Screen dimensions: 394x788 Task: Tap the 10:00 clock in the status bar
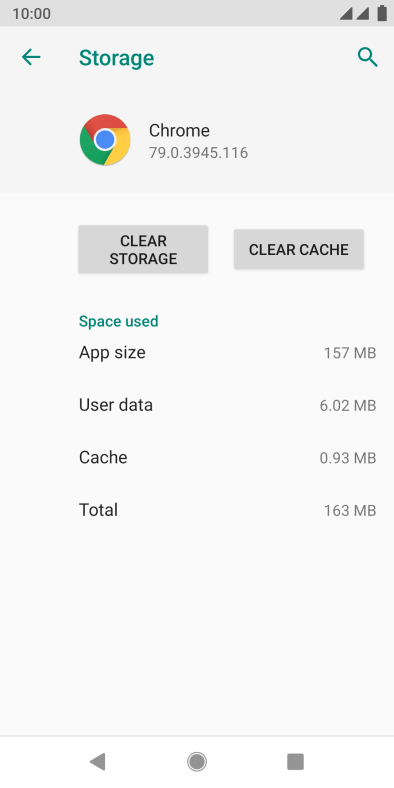tap(31, 14)
